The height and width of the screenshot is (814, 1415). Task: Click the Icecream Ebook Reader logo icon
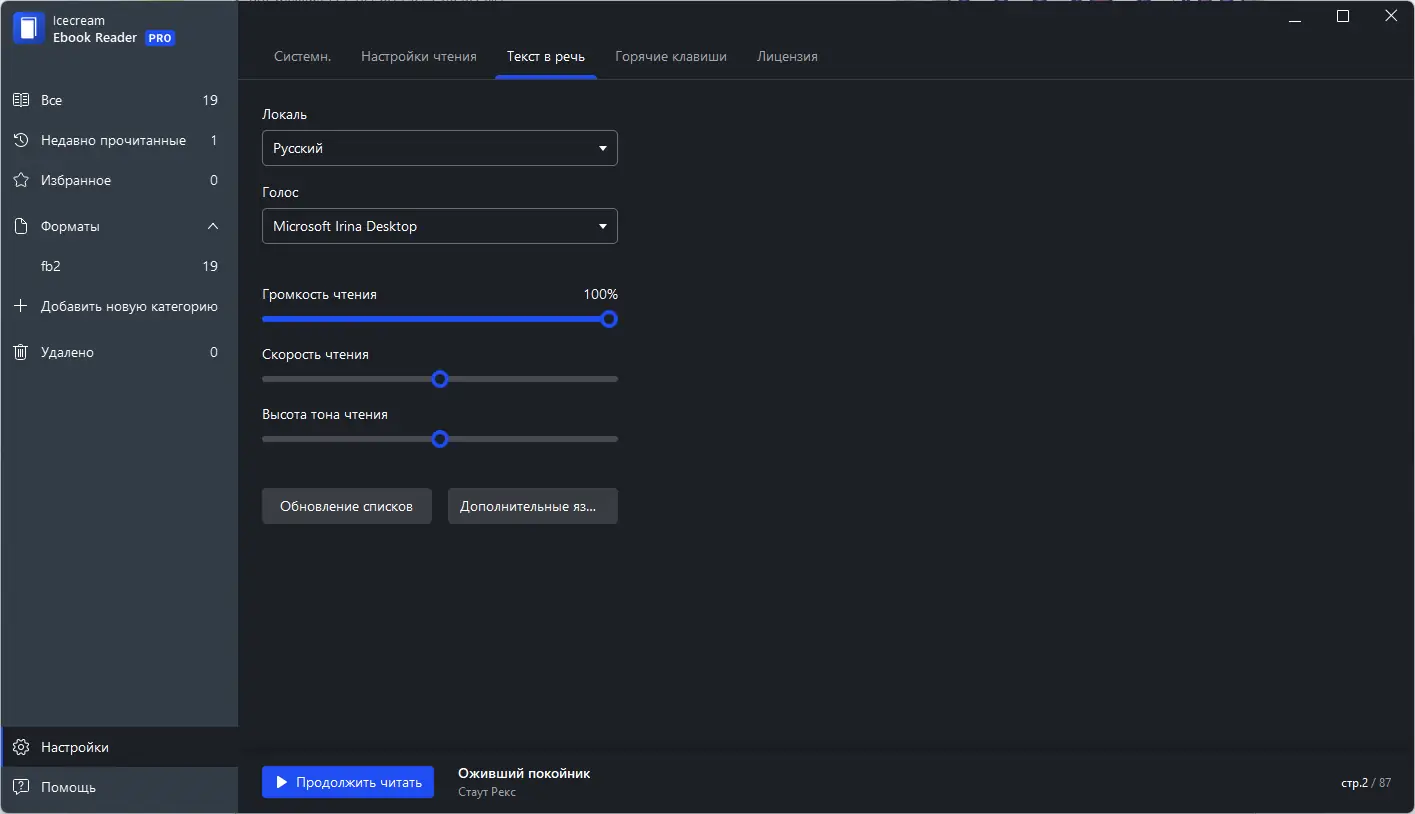pyautogui.click(x=29, y=28)
